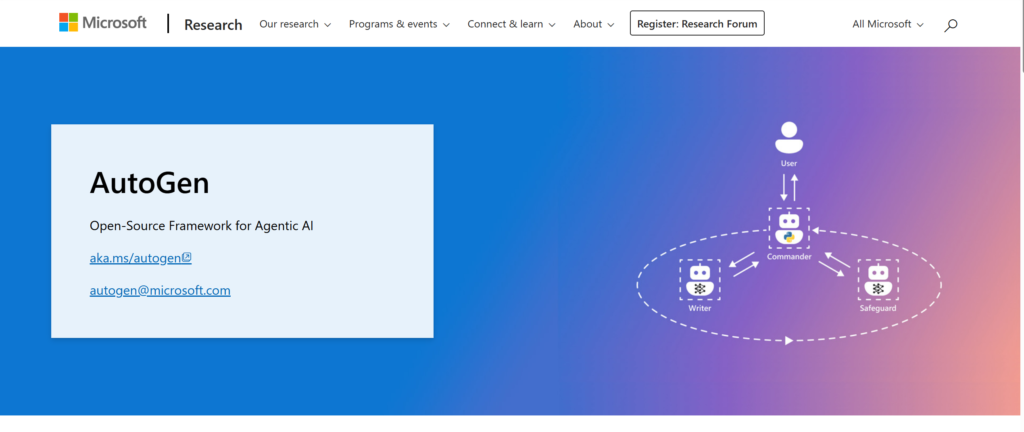This screenshot has height=432, width=1024.
Task: Open the About menu
Action: (594, 24)
